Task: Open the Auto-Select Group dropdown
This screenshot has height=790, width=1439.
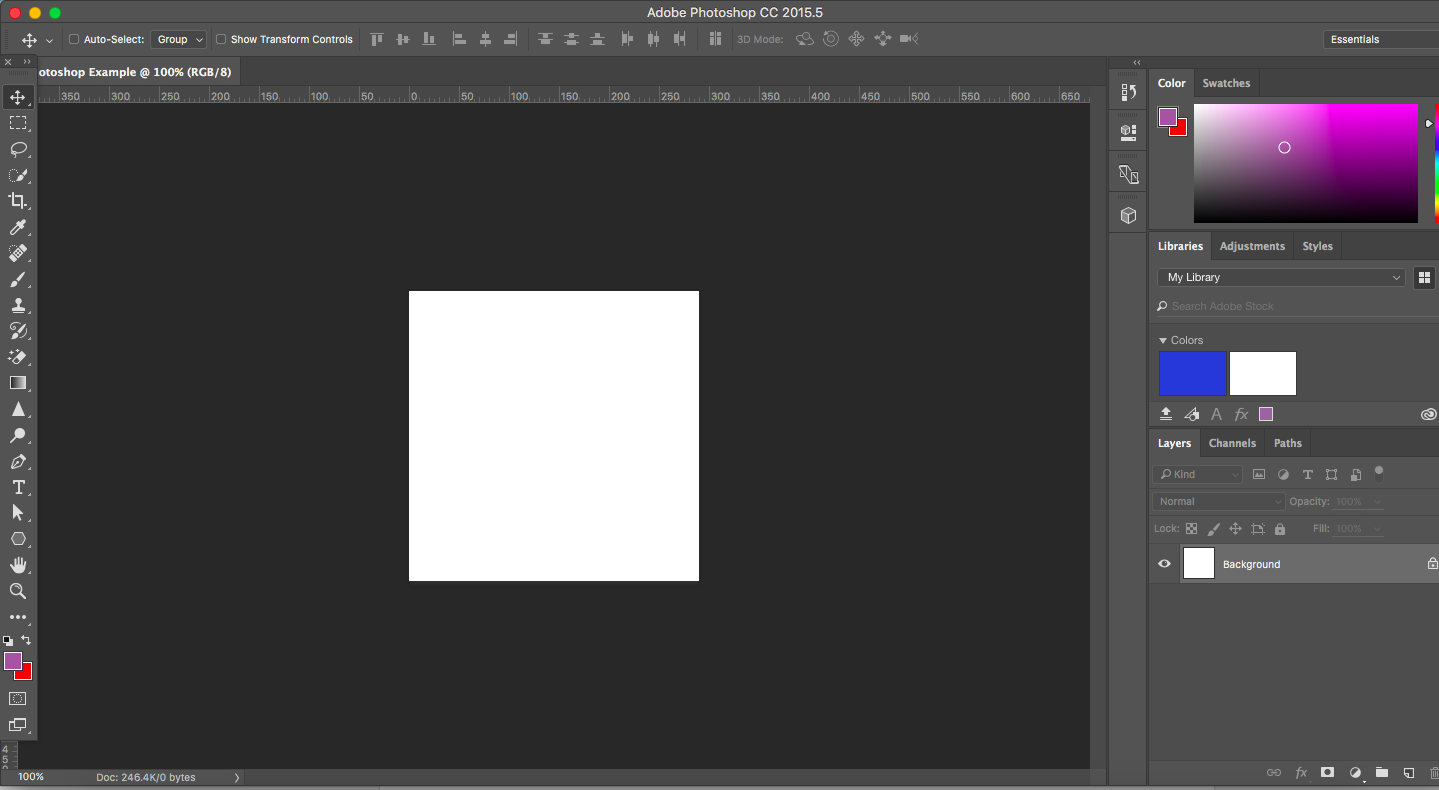Action: point(179,39)
